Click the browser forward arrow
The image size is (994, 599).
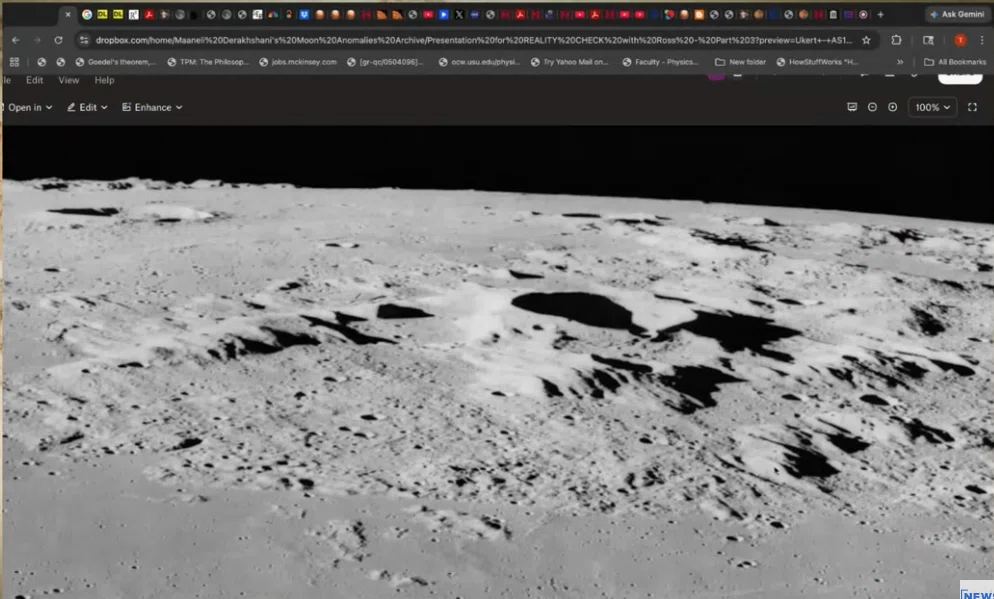(x=37, y=40)
